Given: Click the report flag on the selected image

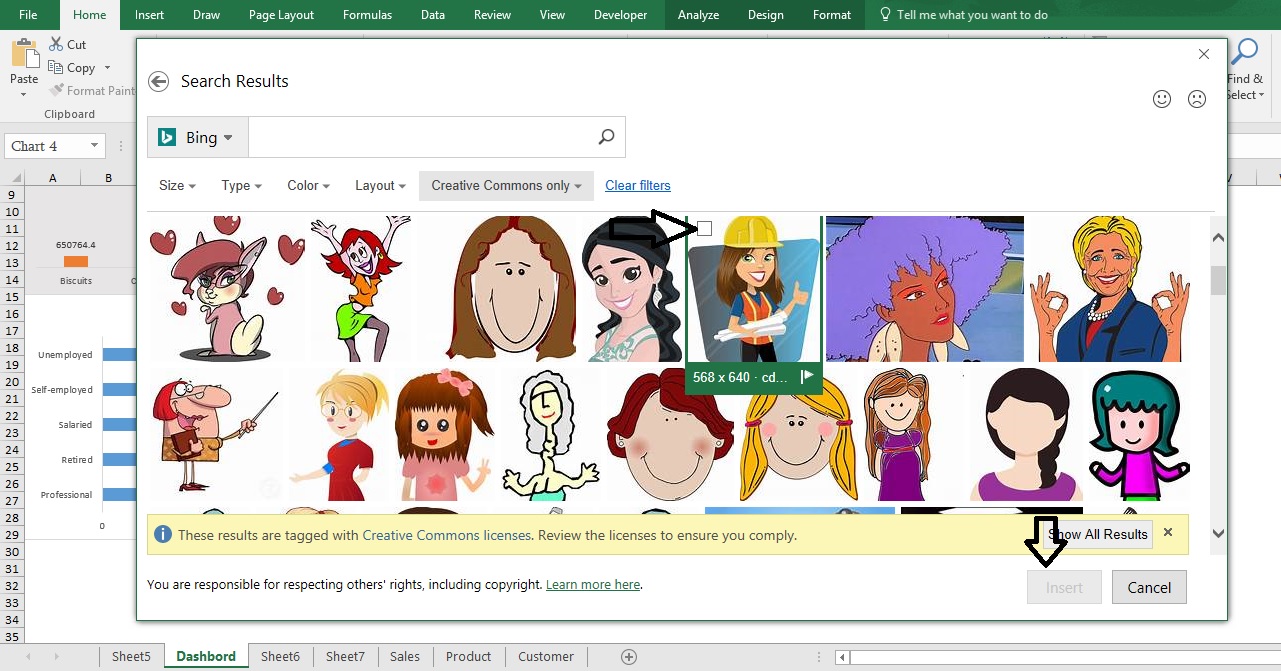Looking at the screenshot, I should tap(808, 377).
